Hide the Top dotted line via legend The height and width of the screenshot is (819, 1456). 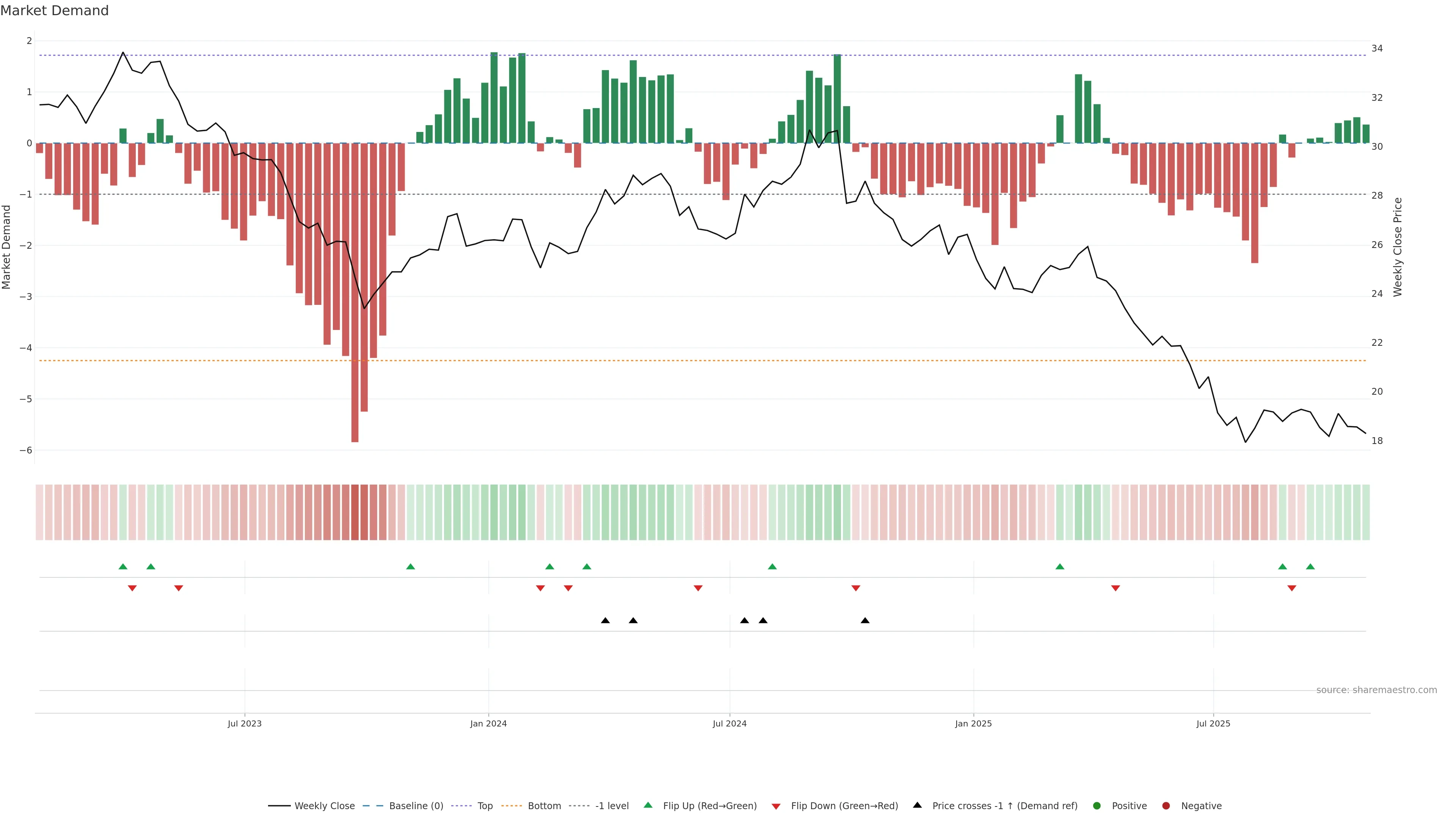[485, 805]
